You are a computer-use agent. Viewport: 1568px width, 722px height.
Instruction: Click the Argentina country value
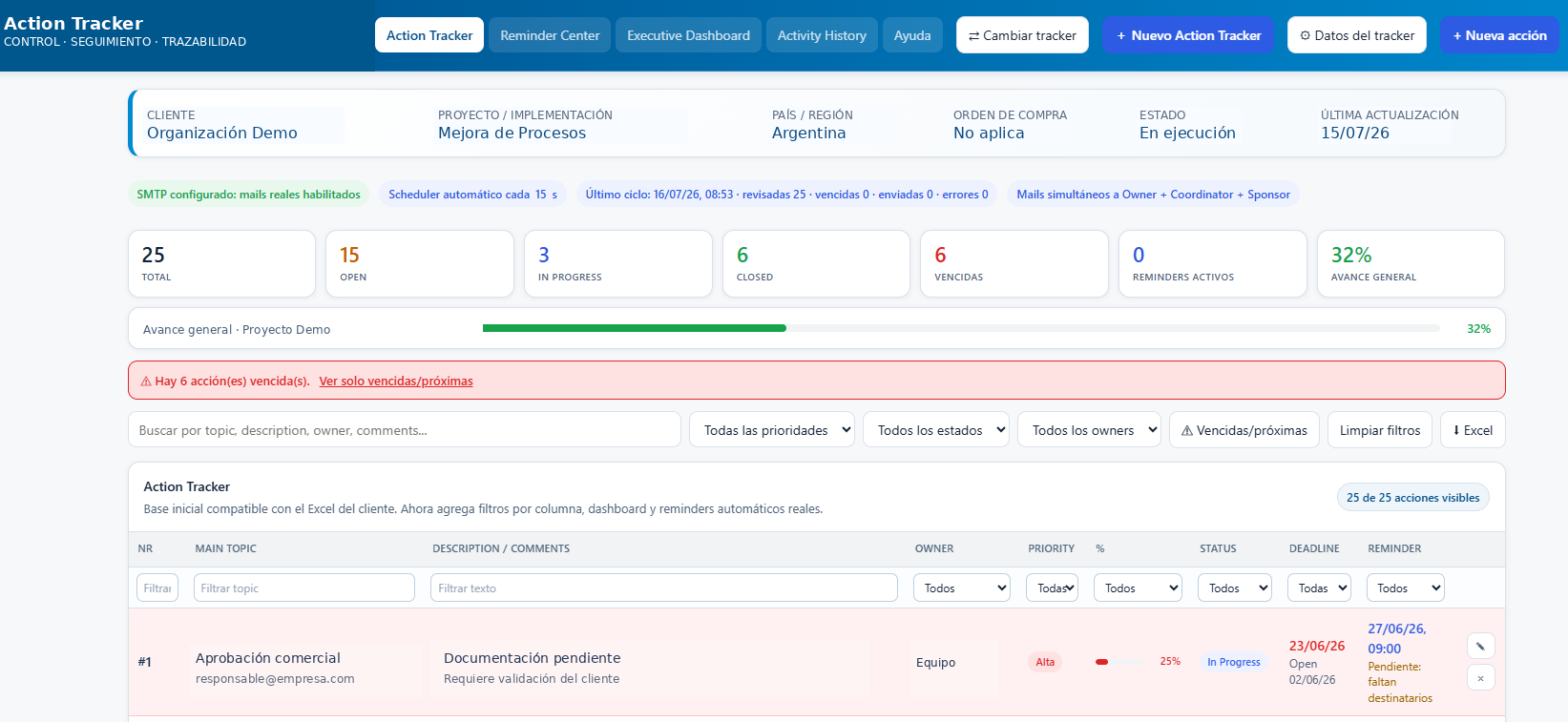(x=809, y=133)
